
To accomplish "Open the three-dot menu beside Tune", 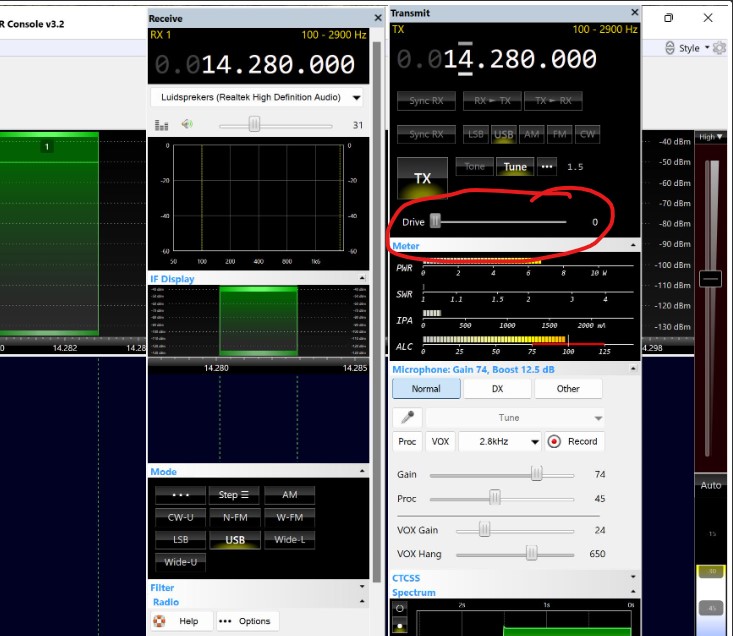I will [546, 167].
